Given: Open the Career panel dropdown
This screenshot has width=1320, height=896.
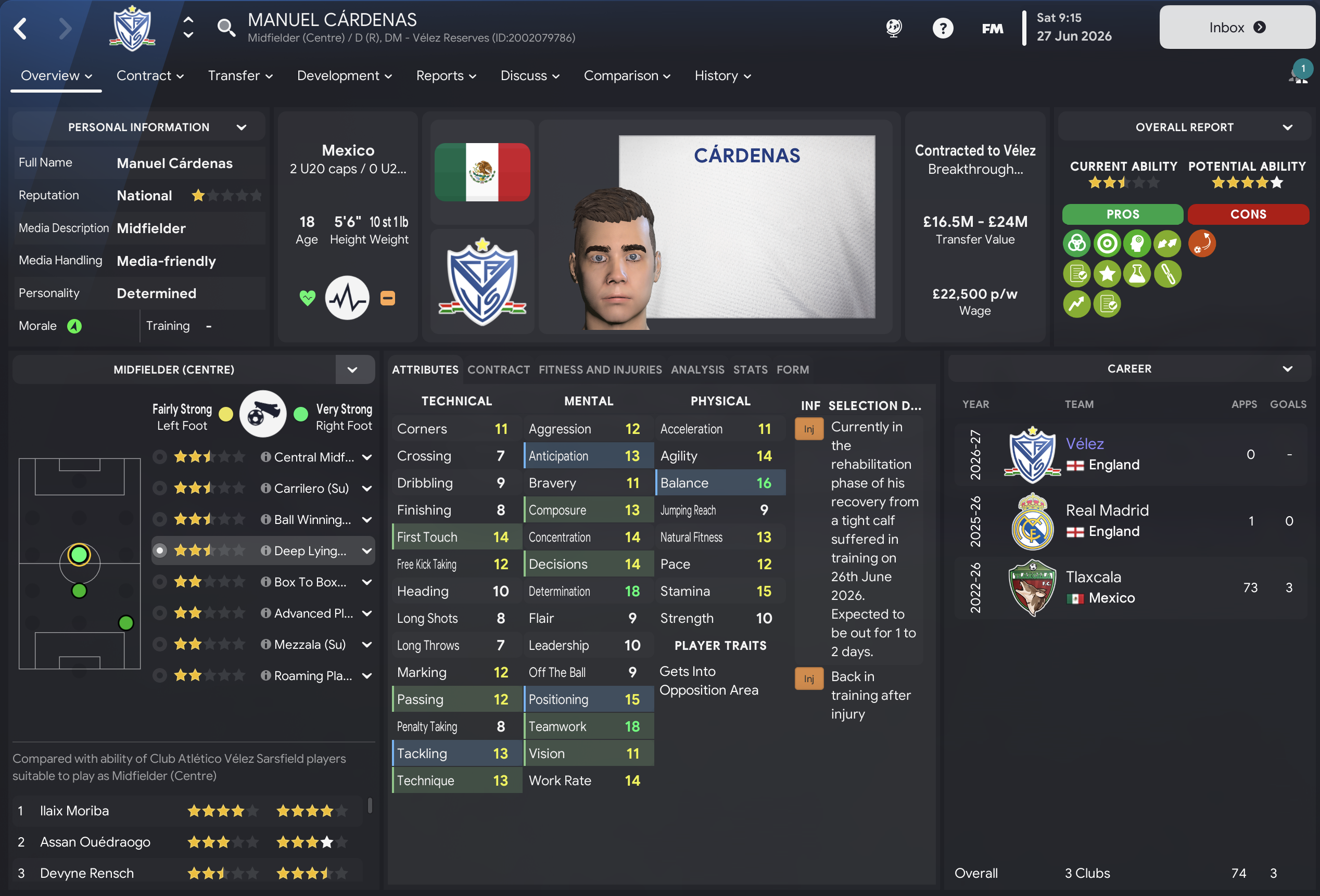Looking at the screenshot, I should (1287, 369).
